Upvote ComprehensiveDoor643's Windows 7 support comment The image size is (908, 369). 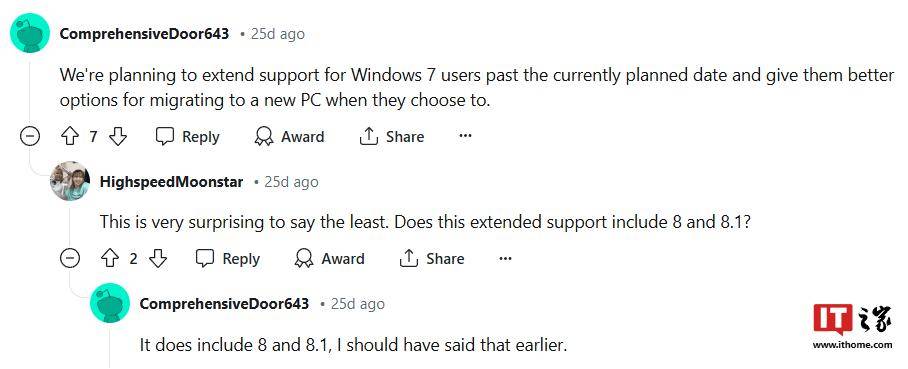pos(69,137)
